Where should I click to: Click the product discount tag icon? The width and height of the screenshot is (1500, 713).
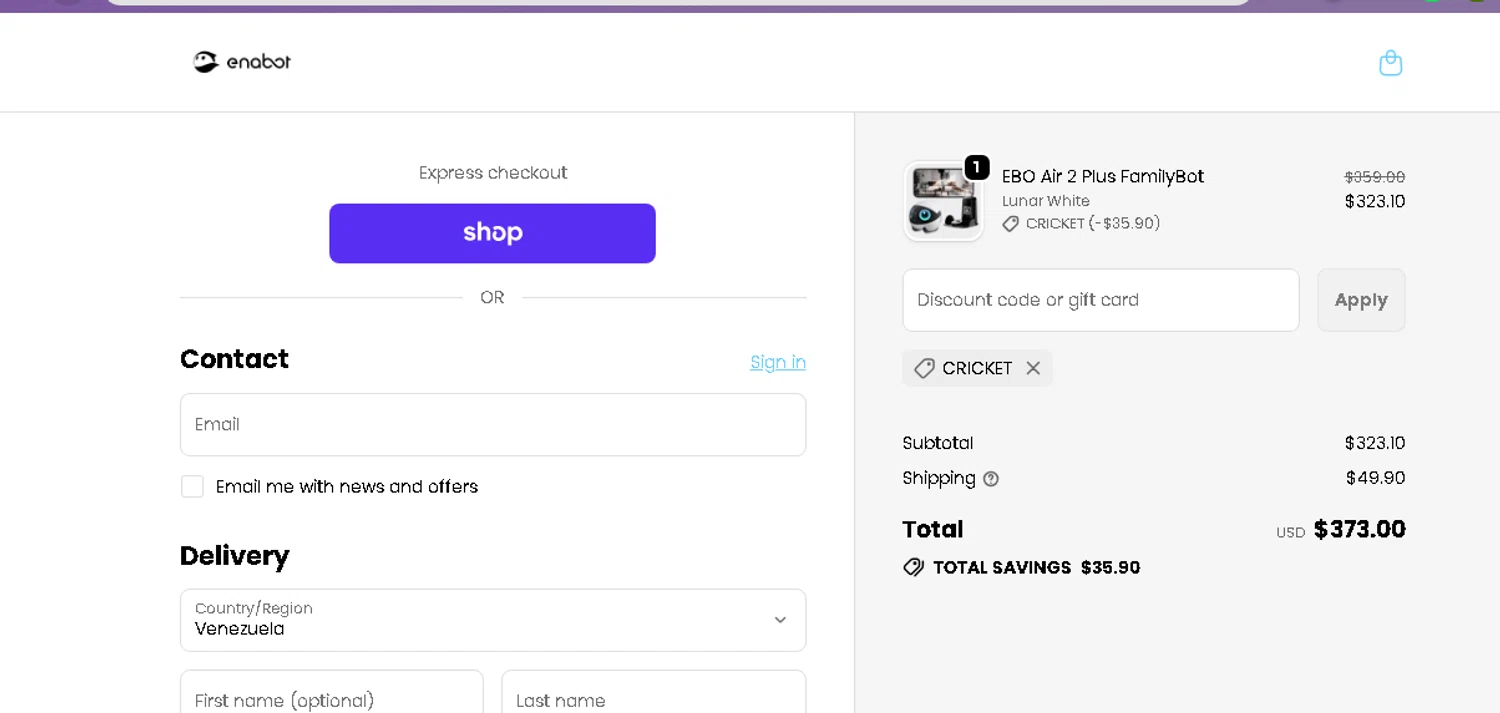point(1011,224)
